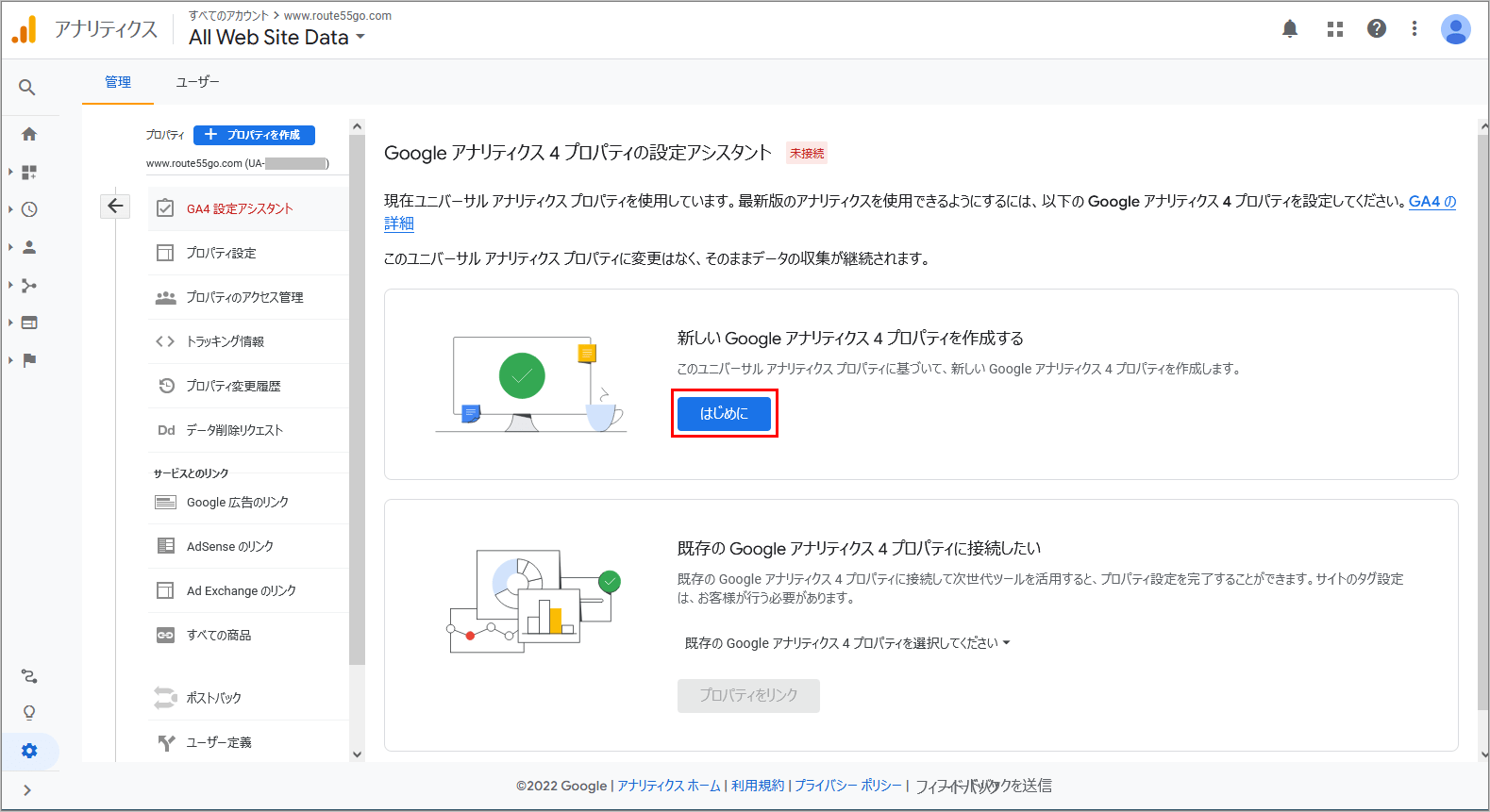This screenshot has height=812, width=1490.
Task: Click the Ad Exchange のリンク icon
Action: click(165, 590)
